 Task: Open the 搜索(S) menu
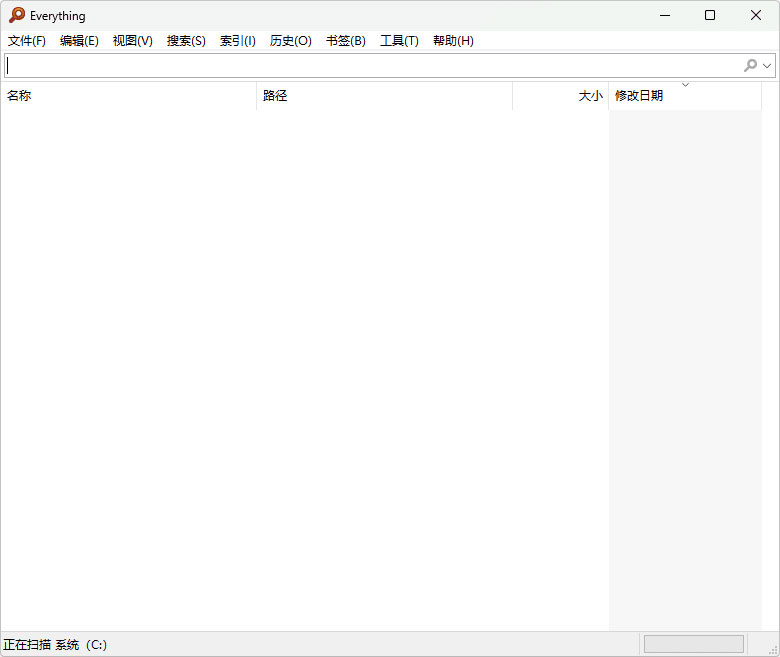186,41
